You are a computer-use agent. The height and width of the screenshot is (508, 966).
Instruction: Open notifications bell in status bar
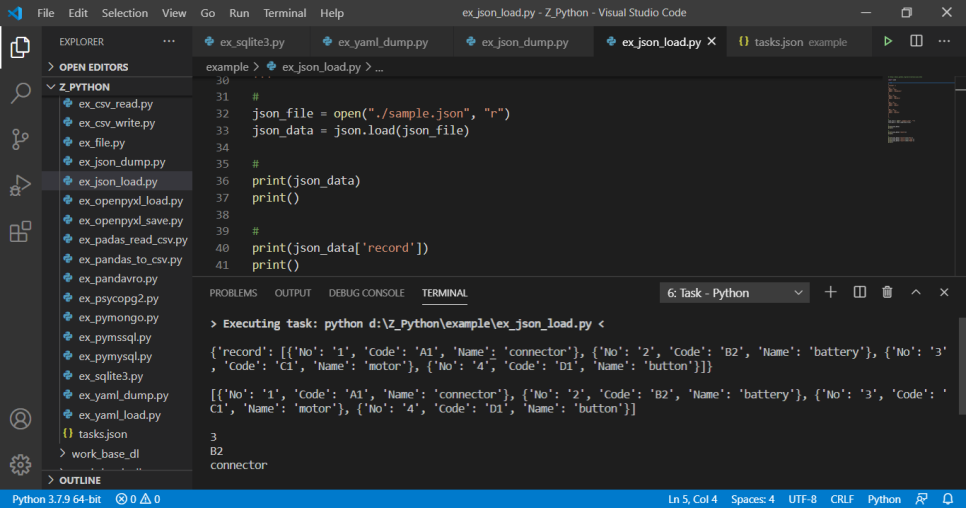click(948, 499)
